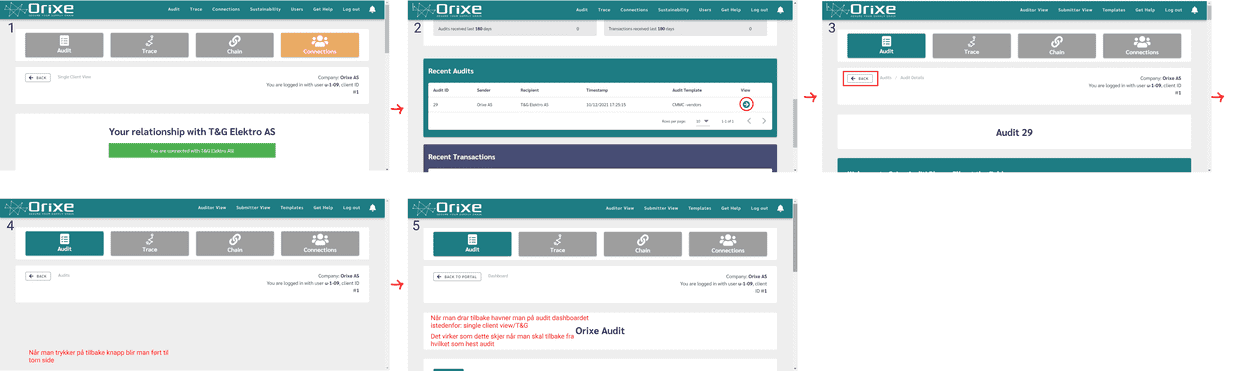Use the scrollbar on the Recent Audits screen

coord(795,122)
